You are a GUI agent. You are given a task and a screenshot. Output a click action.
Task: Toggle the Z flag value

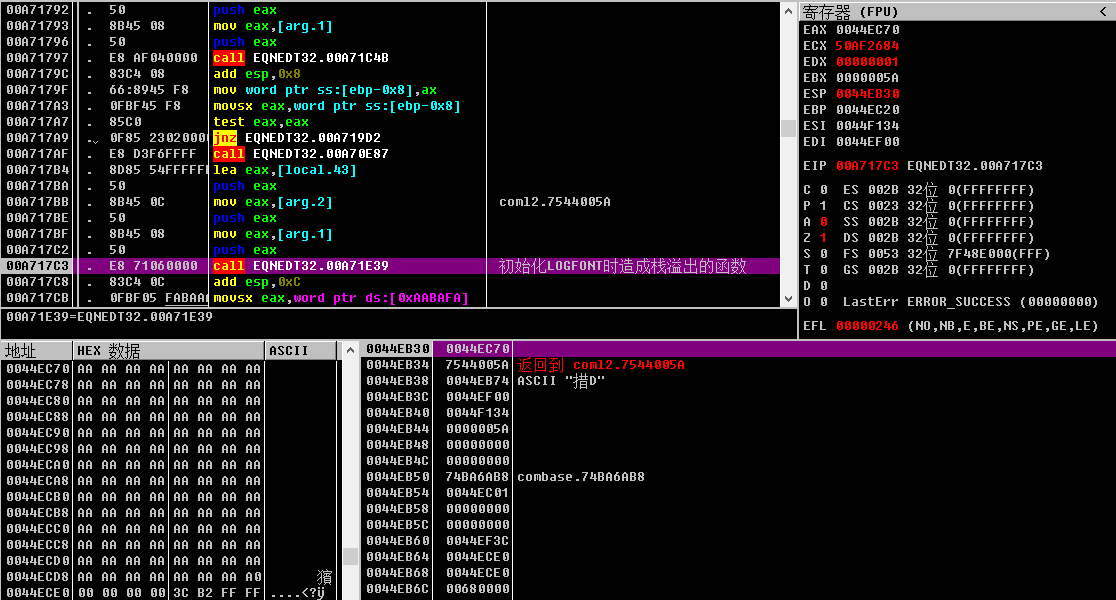(x=823, y=238)
